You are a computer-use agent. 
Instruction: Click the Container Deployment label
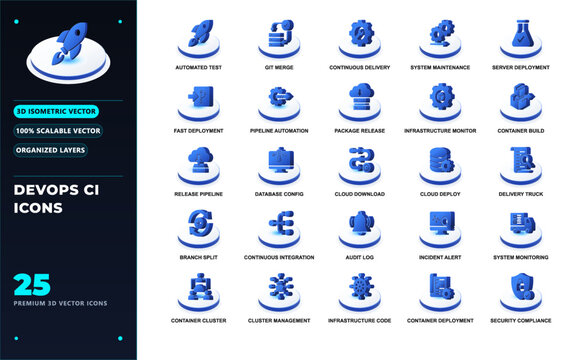440,320
